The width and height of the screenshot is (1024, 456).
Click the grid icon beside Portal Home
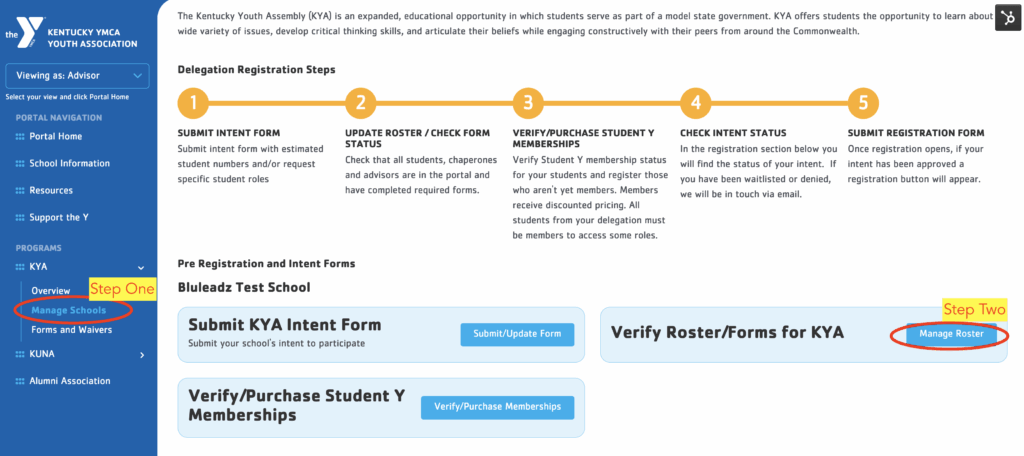(20, 136)
